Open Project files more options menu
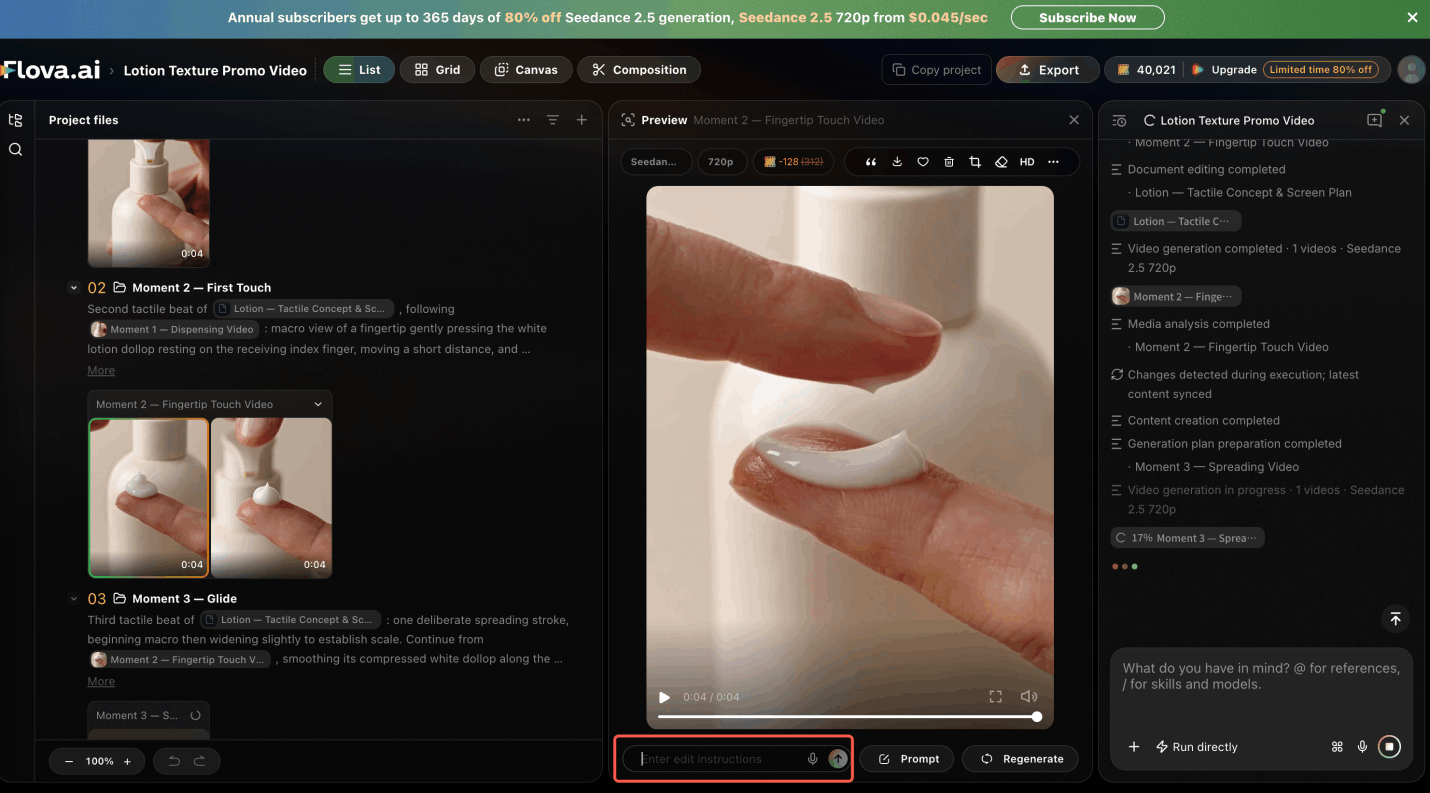 [x=524, y=120]
